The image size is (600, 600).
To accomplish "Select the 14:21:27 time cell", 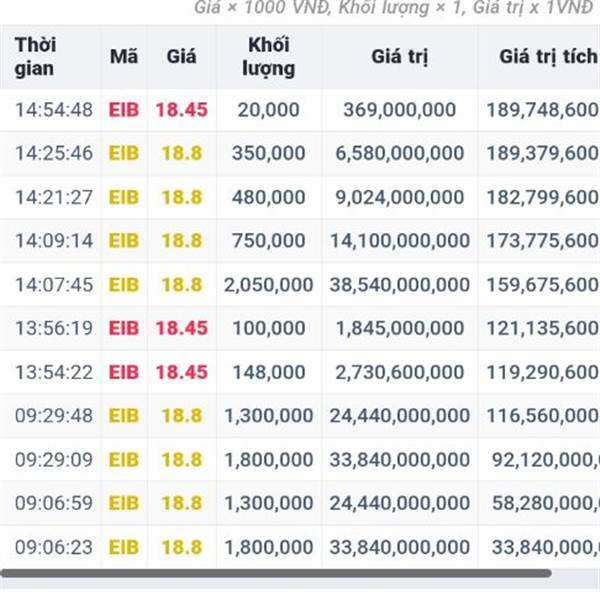I will [x=54, y=197].
